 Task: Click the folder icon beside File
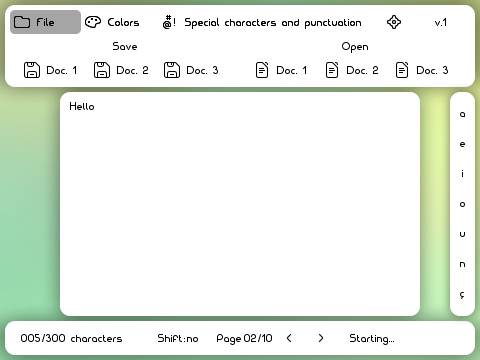coord(22,22)
